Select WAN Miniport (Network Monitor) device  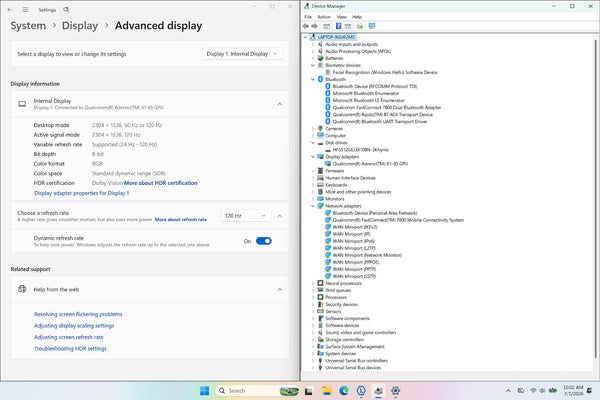click(x=367, y=255)
